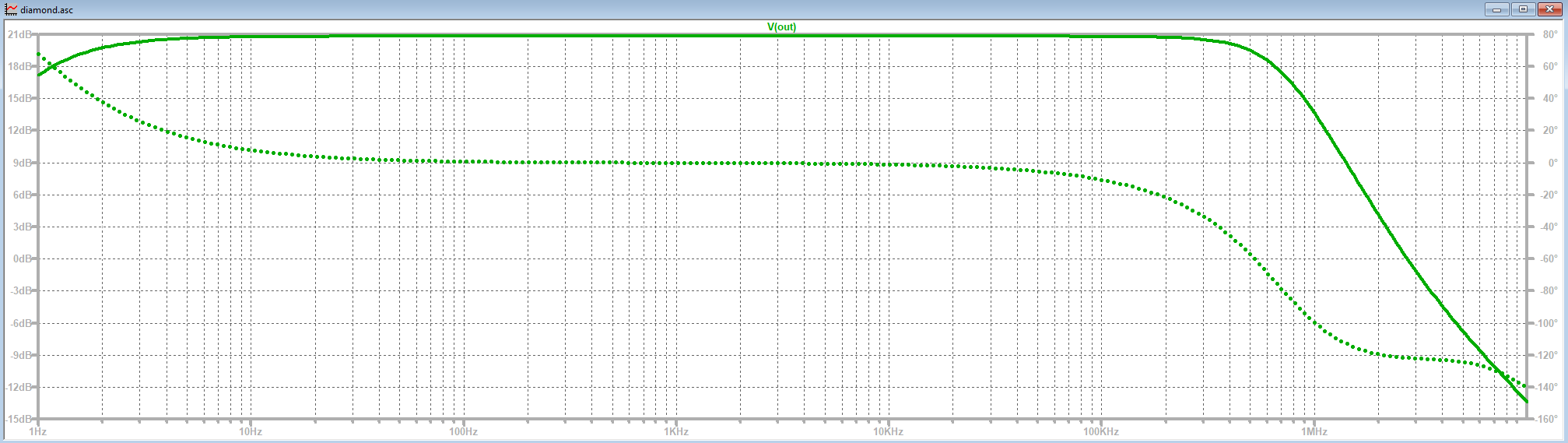Click the 100Hz frequency axis label

[463, 431]
